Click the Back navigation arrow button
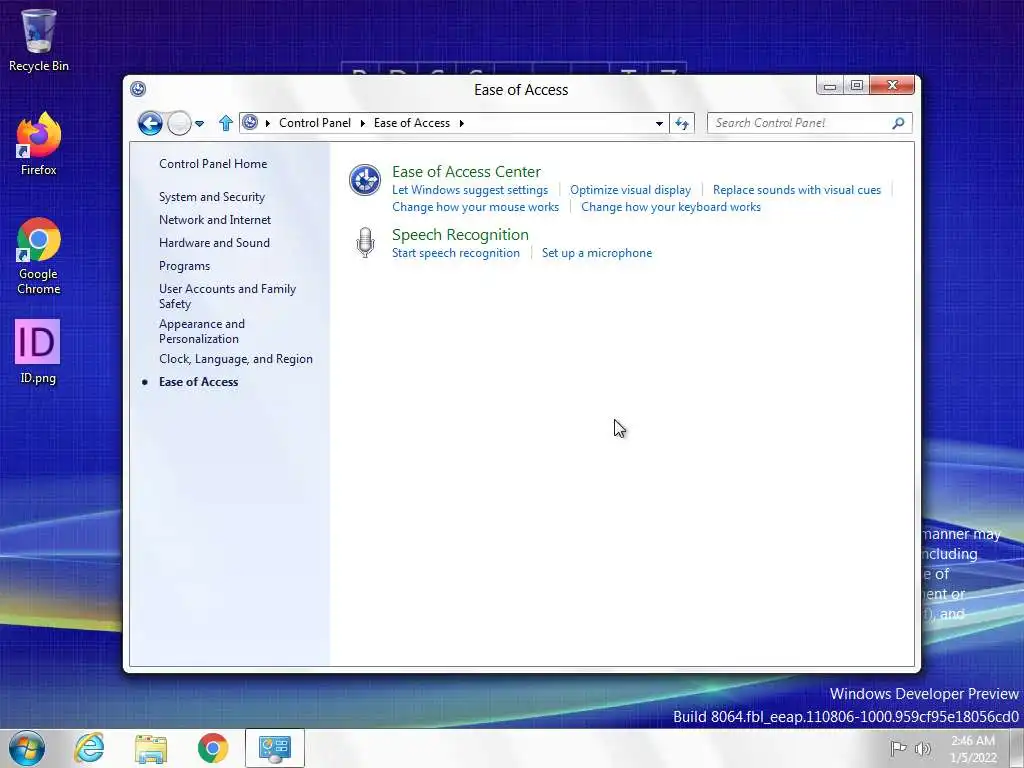 click(x=150, y=123)
